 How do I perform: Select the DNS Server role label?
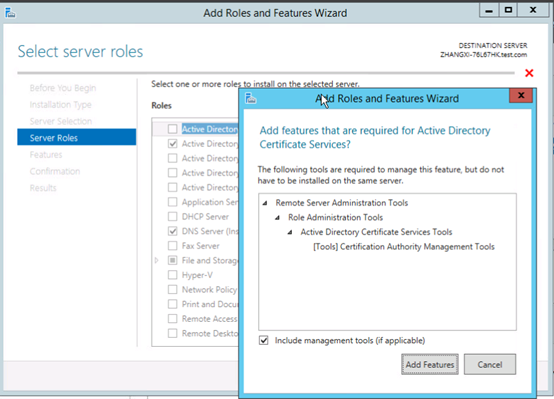[210, 231]
